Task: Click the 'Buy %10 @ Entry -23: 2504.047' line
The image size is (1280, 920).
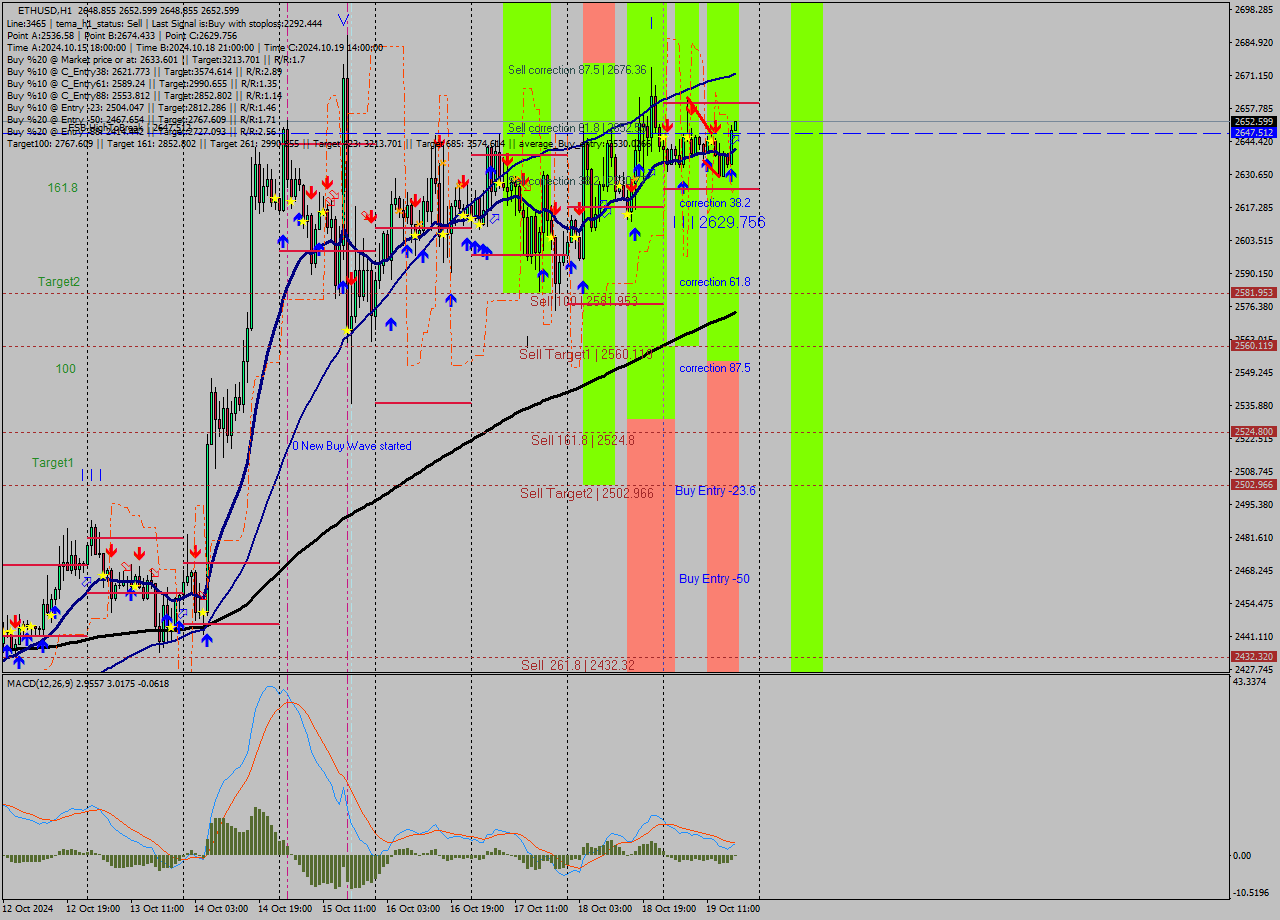Action: (142, 107)
